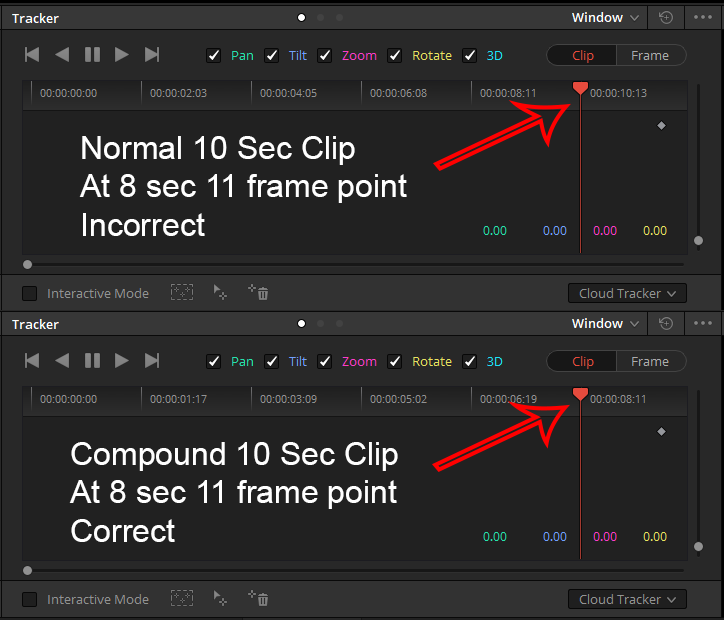Viewport: 724px width, 620px height.
Task: Toggle Pan checkbox in top Tracker
Action: tap(213, 55)
